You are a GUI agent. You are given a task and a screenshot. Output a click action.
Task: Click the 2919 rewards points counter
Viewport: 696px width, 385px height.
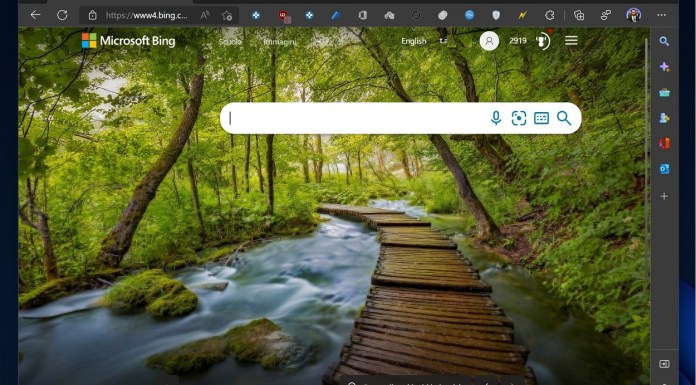518,41
